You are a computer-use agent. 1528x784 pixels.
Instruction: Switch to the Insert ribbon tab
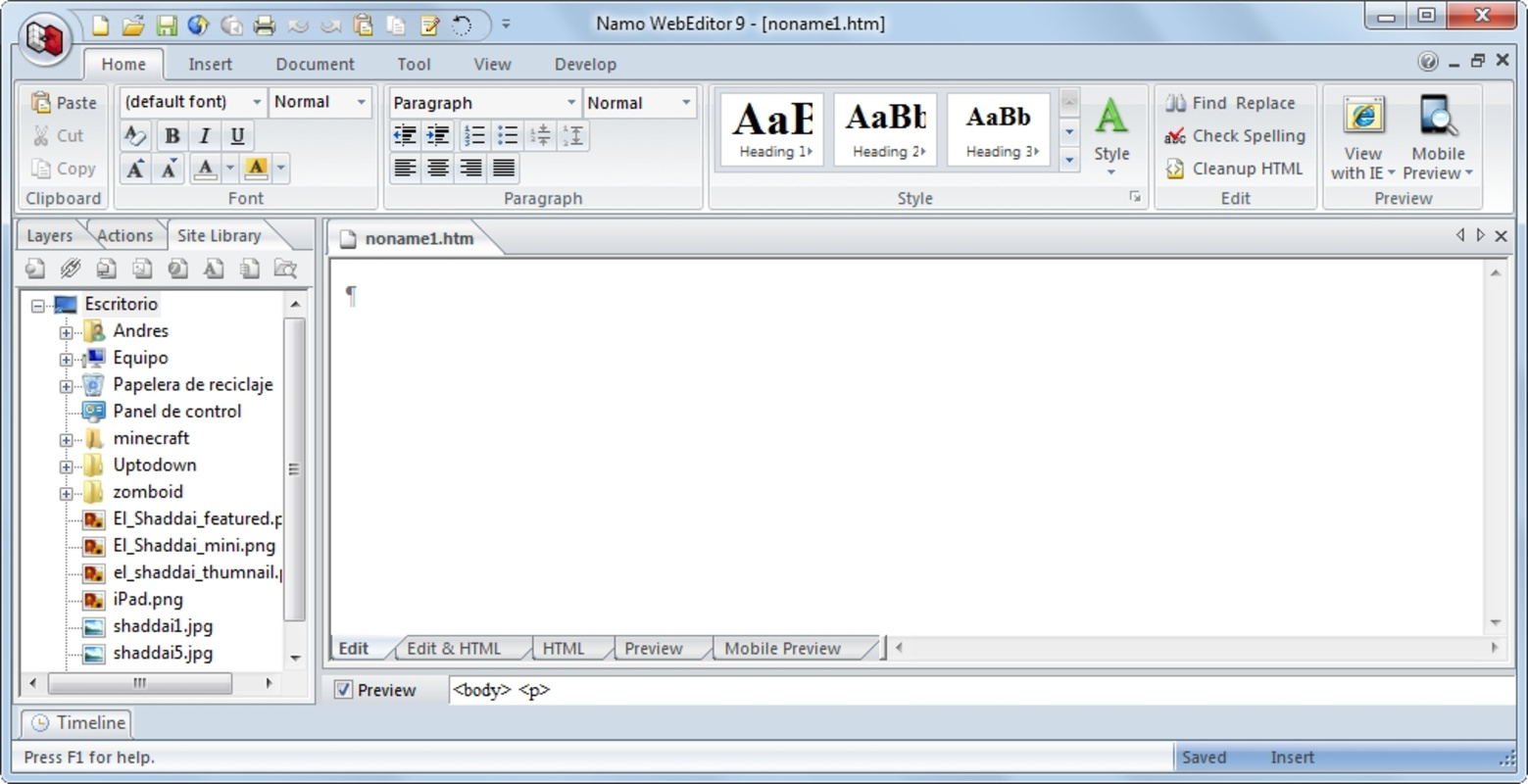tap(210, 64)
